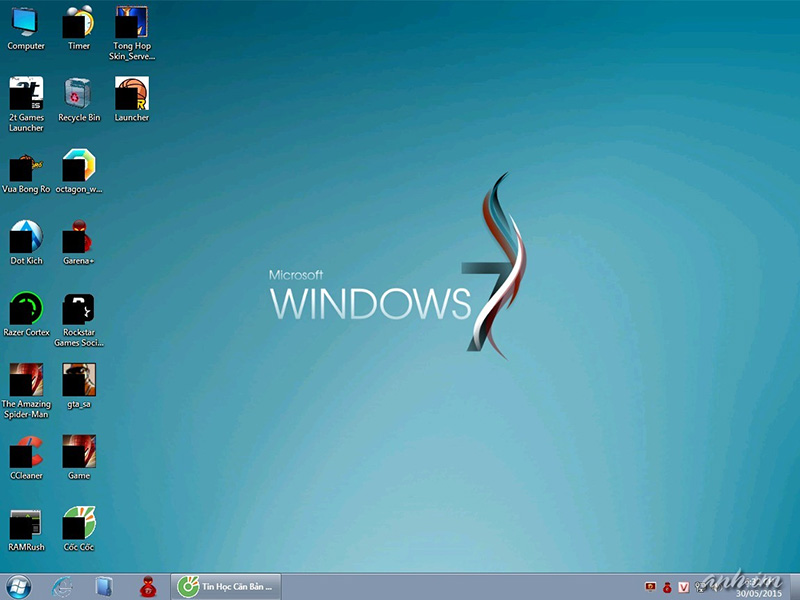Click the Show desktop button
800x600 pixels.
(x=794, y=587)
